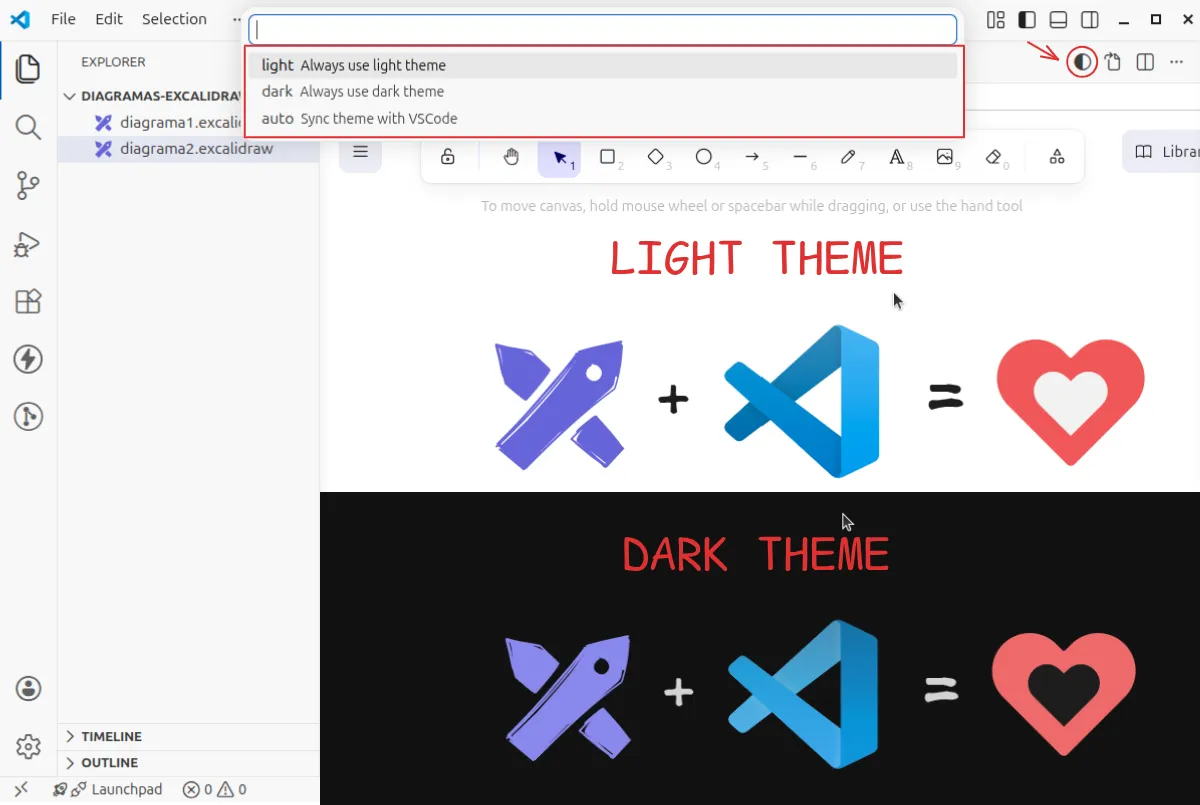Select the Pencil freedraw tool
Viewport: 1200px width, 805px height.
click(848, 157)
